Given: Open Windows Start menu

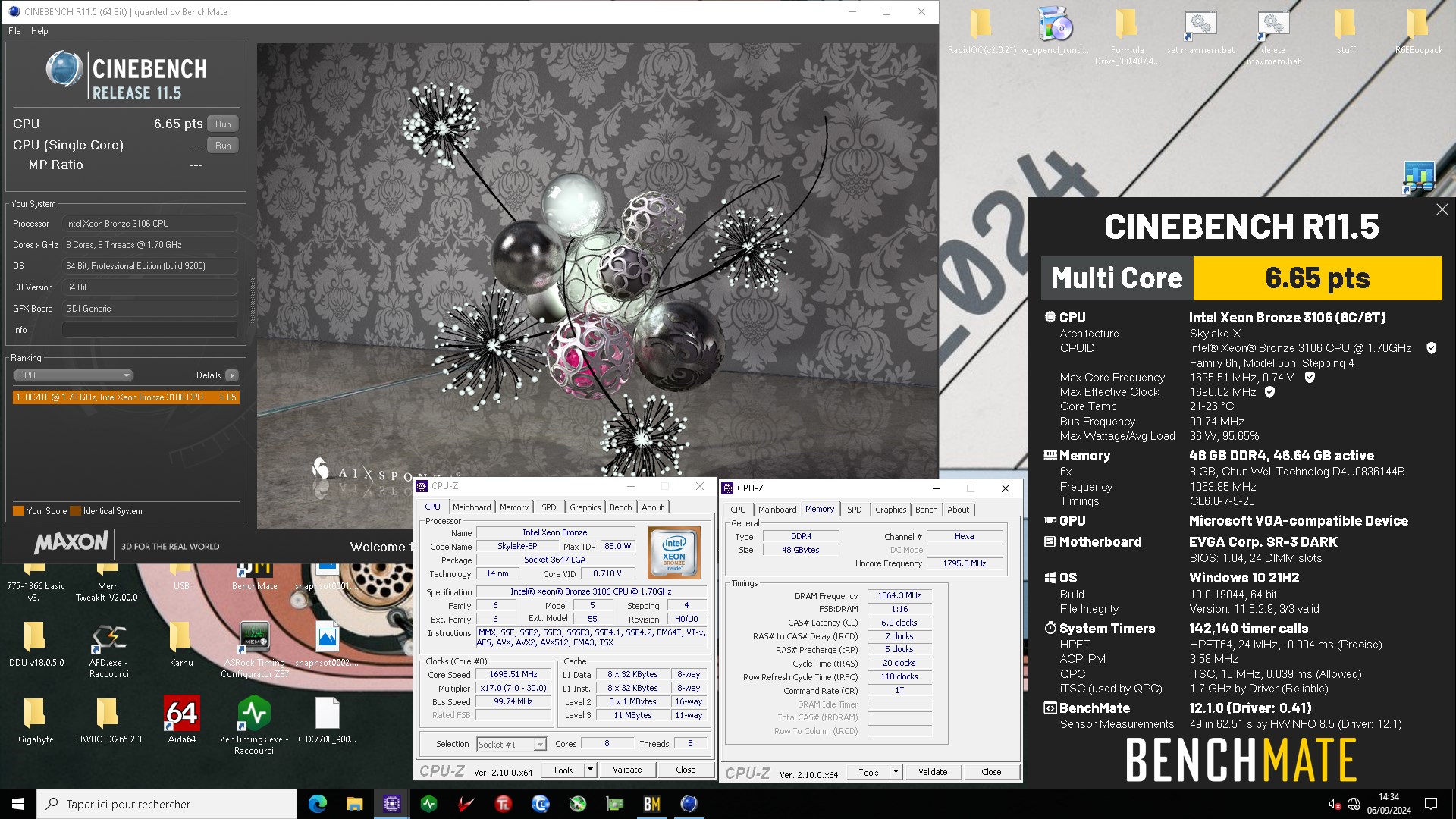Looking at the screenshot, I should 18,804.
